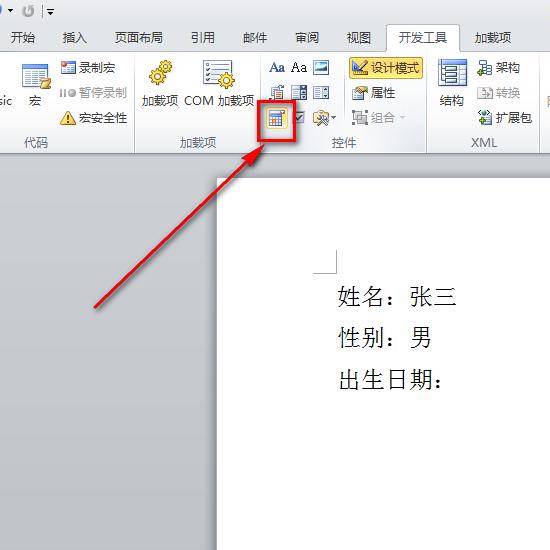Switch to the 审阅 tab

coord(307,38)
